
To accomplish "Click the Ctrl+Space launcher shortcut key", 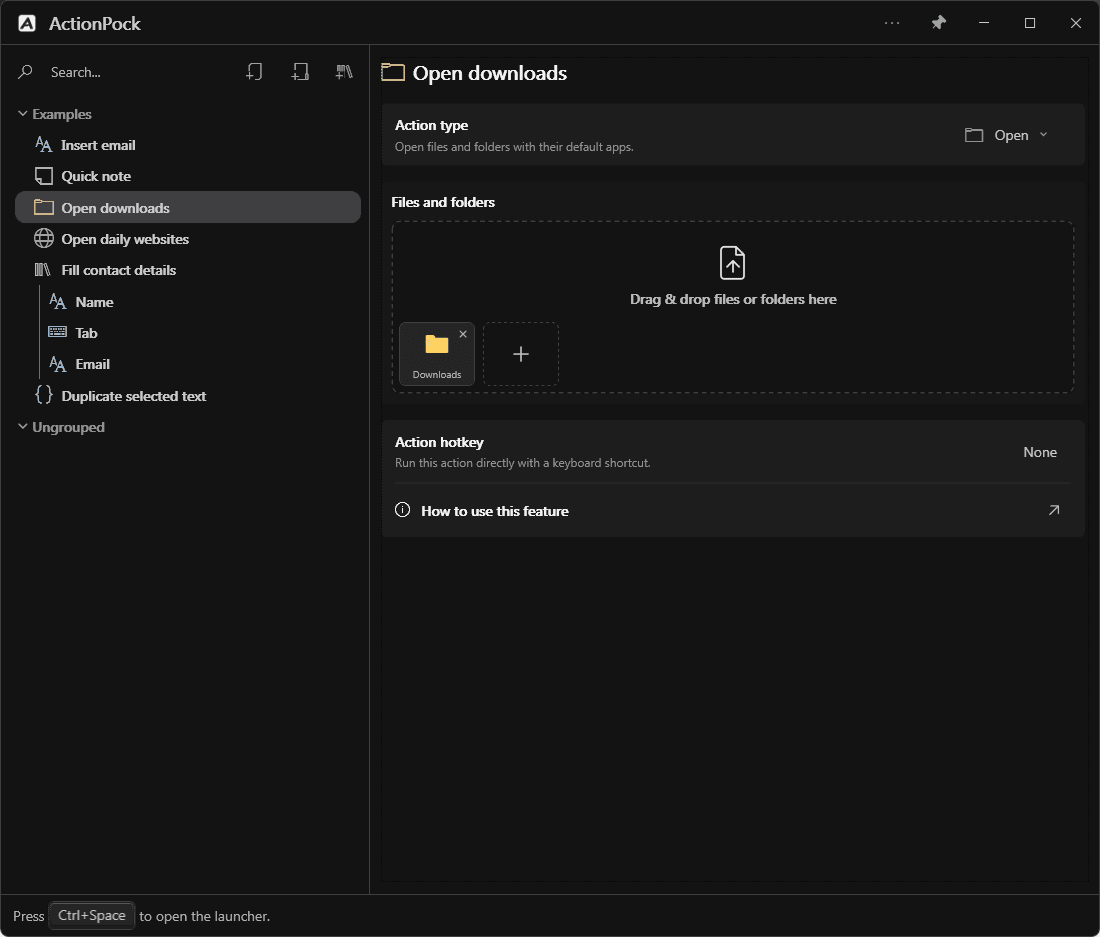I will pos(92,915).
